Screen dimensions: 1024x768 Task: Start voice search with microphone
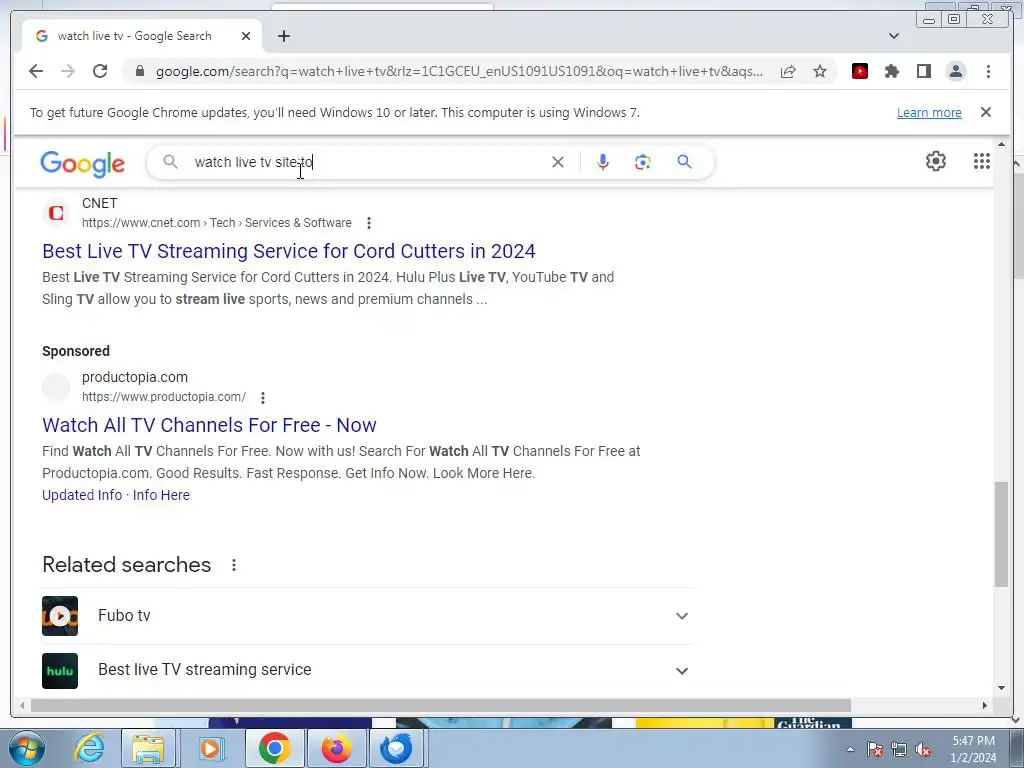point(603,162)
